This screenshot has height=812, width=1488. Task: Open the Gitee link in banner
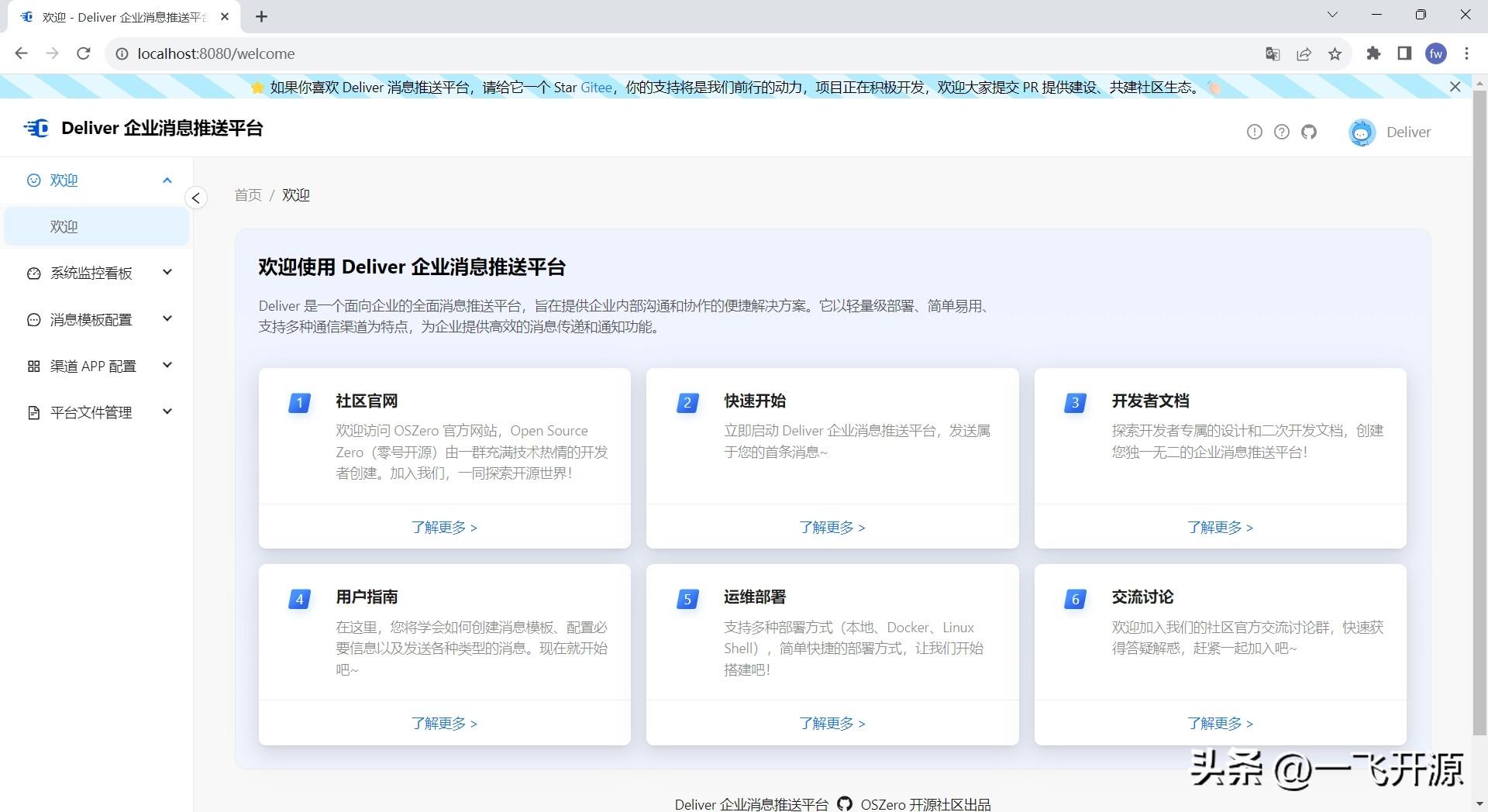point(596,88)
